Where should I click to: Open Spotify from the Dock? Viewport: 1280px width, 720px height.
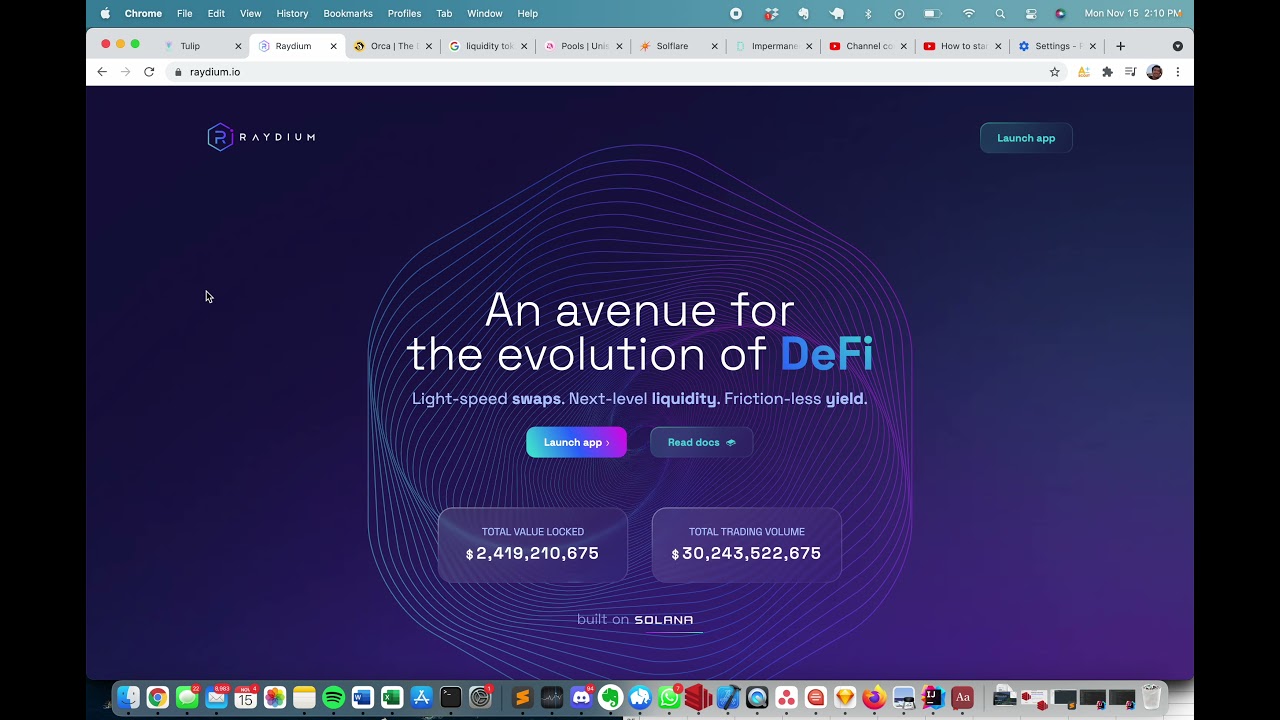(334, 697)
